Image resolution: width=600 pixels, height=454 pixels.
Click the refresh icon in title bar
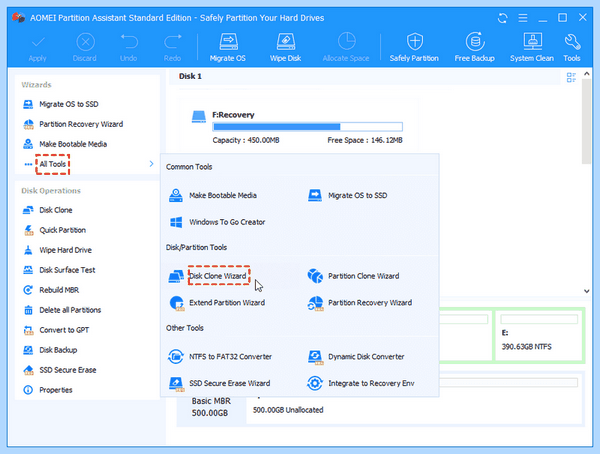pyautogui.click(x=502, y=18)
